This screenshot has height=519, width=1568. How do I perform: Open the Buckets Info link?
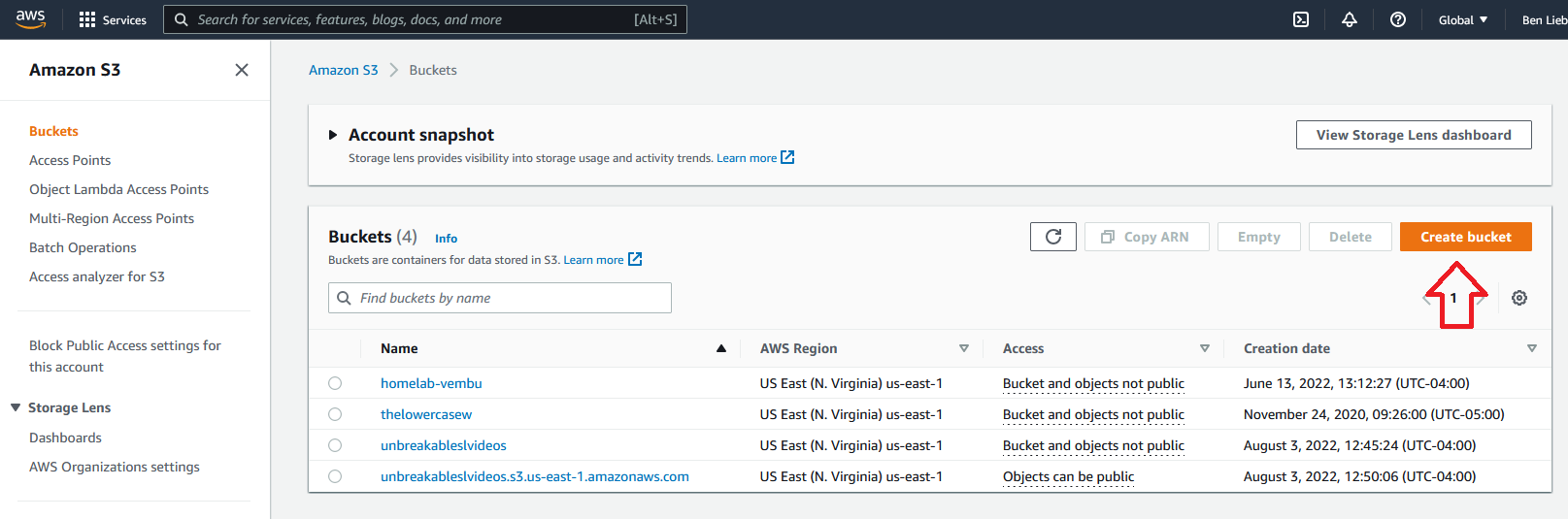(x=446, y=239)
